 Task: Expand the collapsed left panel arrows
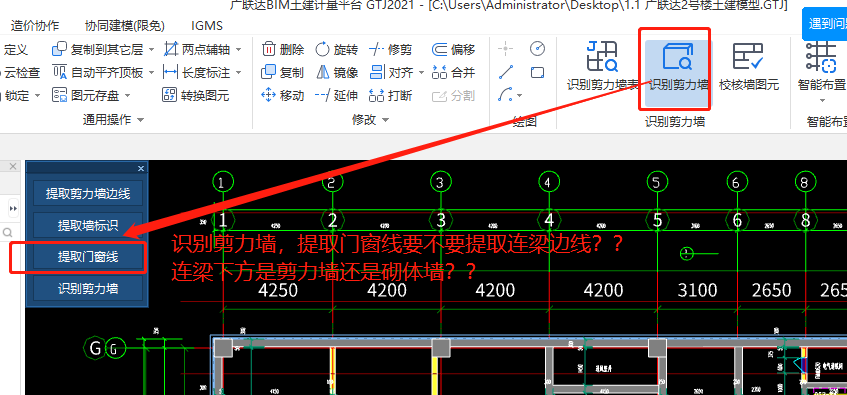point(14,208)
